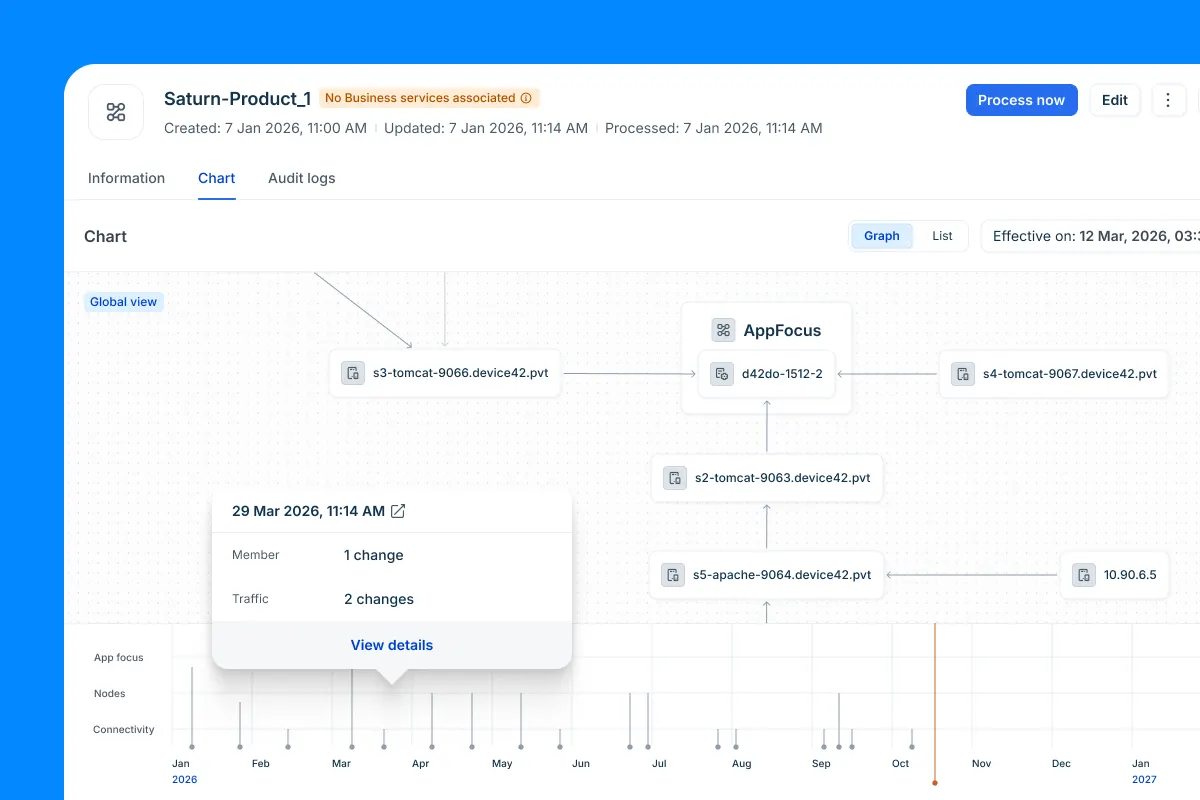The image size is (1200, 800).
Task: Click the Connectivity timeline row label
Action: [x=124, y=730]
